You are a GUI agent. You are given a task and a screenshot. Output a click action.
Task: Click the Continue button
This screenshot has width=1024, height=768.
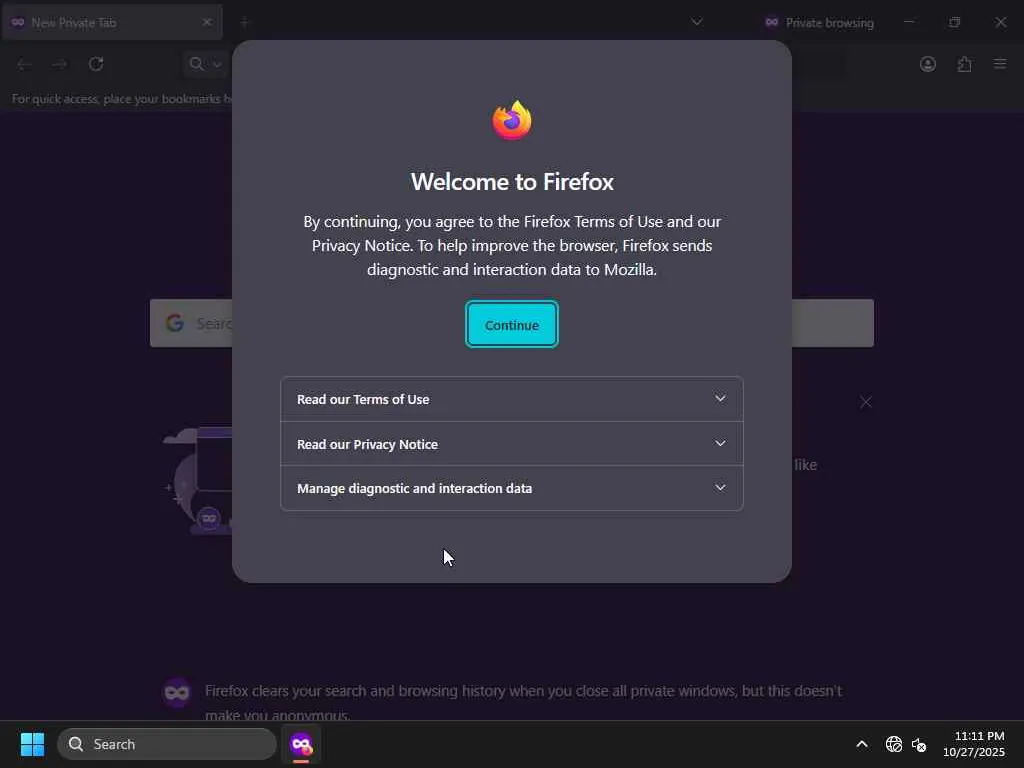coord(511,325)
